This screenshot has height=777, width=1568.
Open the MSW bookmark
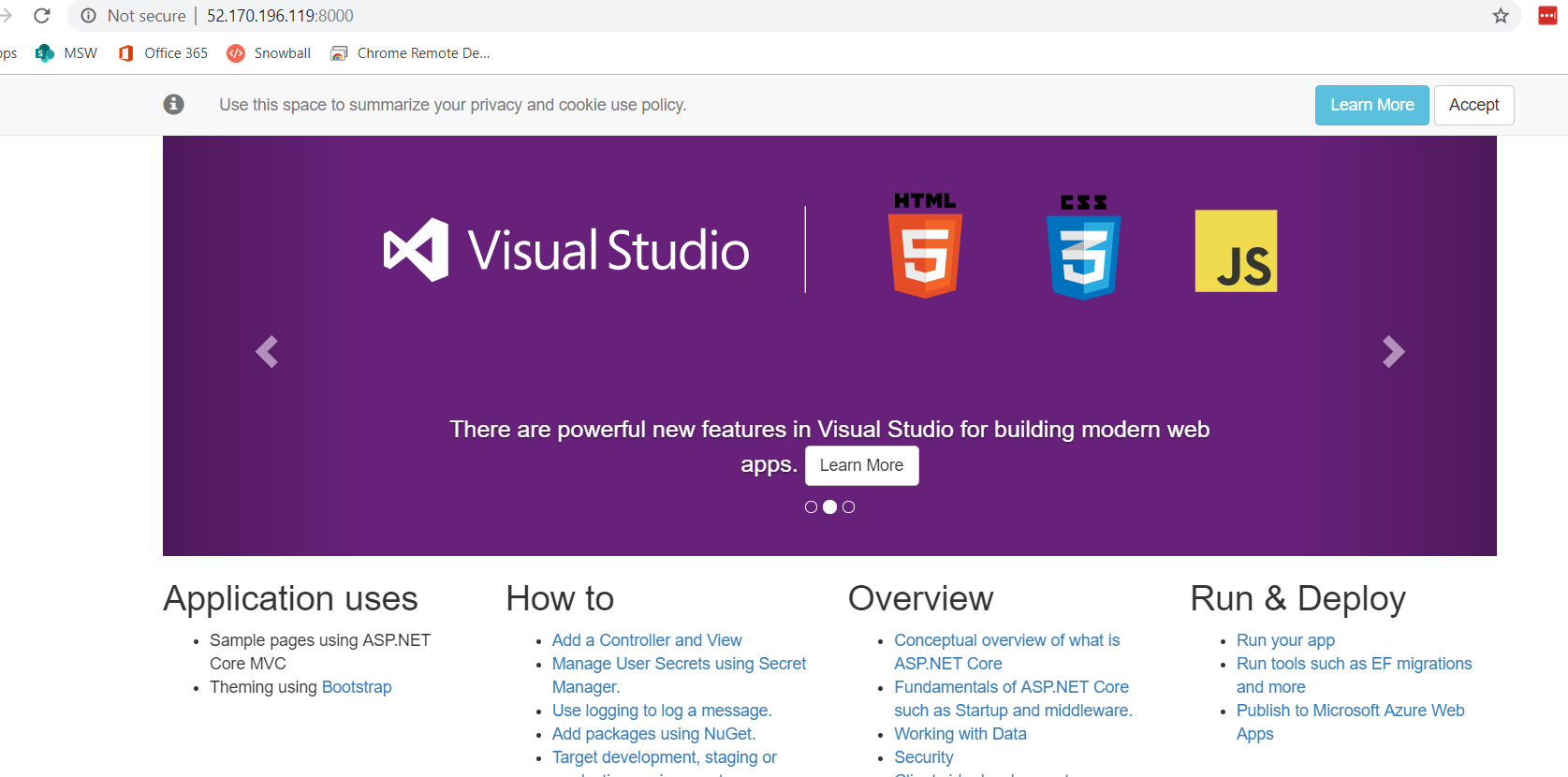click(66, 53)
